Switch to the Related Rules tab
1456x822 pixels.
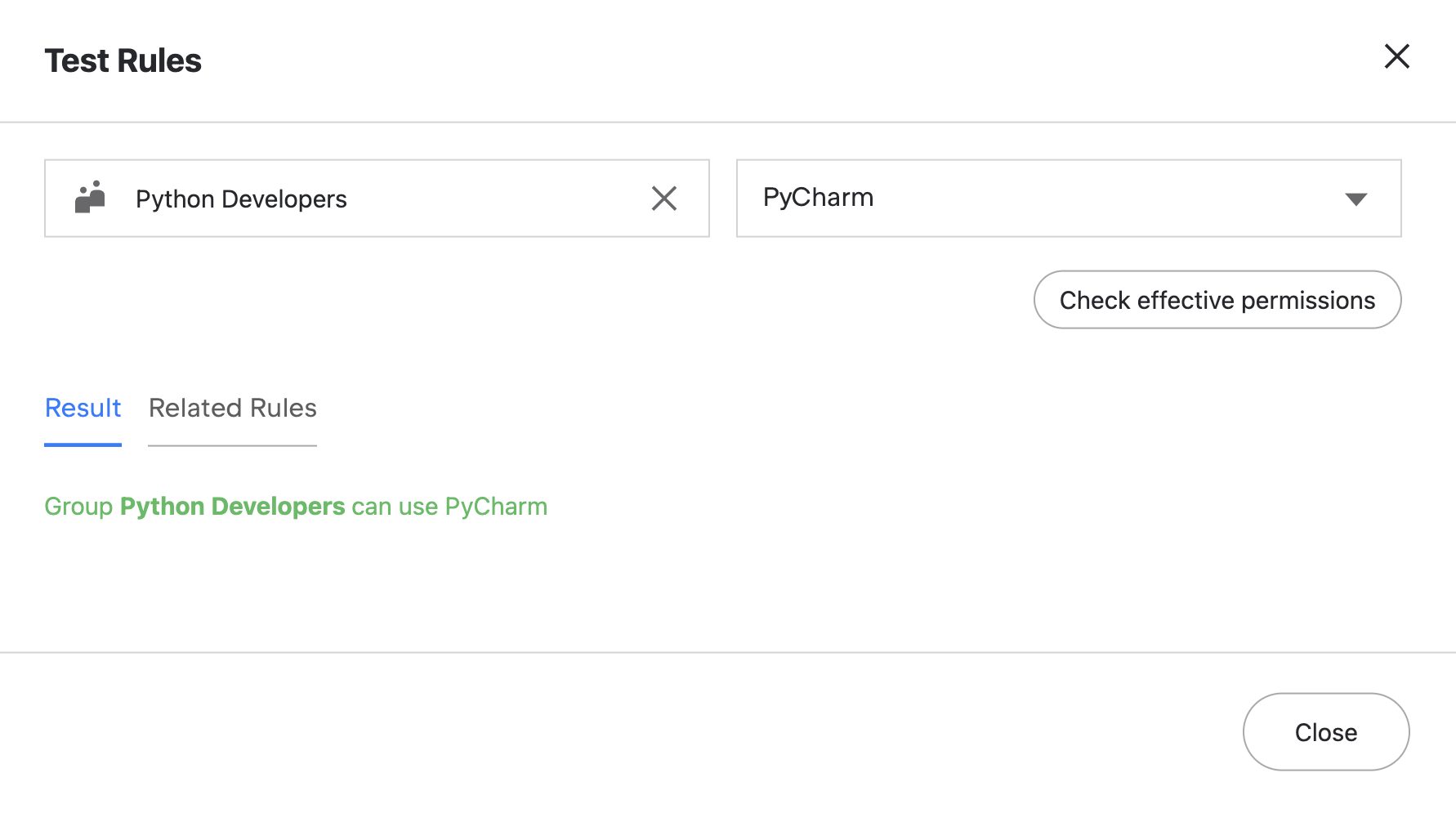click(x=232, y=408)
